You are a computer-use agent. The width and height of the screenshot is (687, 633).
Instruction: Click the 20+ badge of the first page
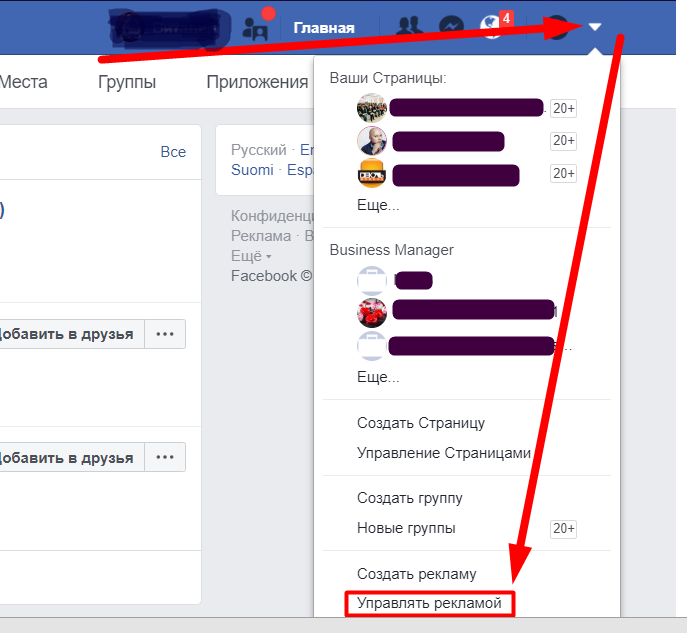(563, 108)
